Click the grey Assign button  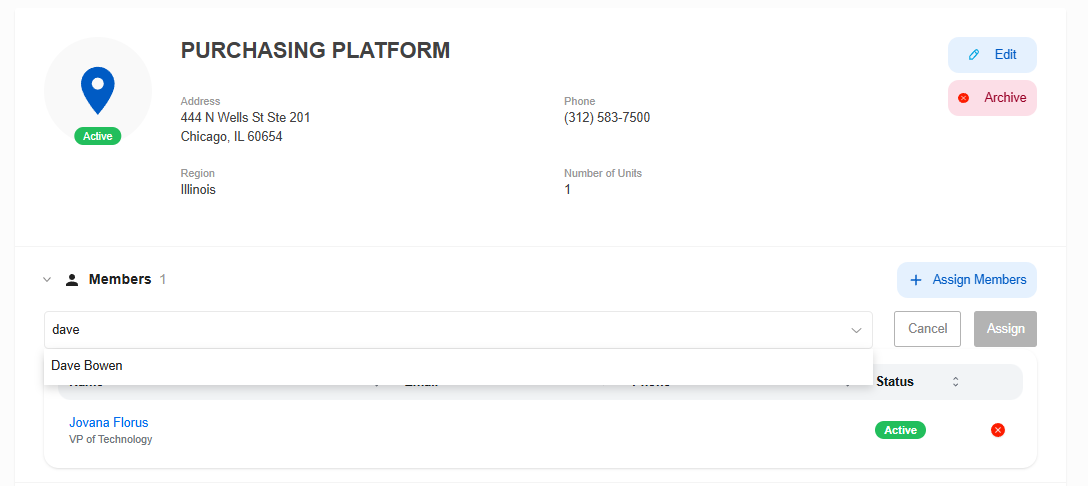tap(1005, 329)
